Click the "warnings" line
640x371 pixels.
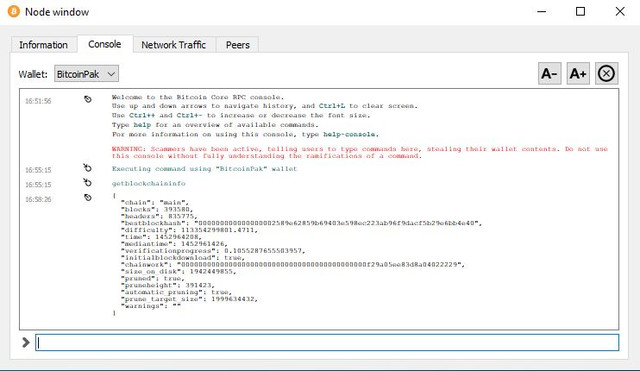pyautogui.click(x=151, y=306)
